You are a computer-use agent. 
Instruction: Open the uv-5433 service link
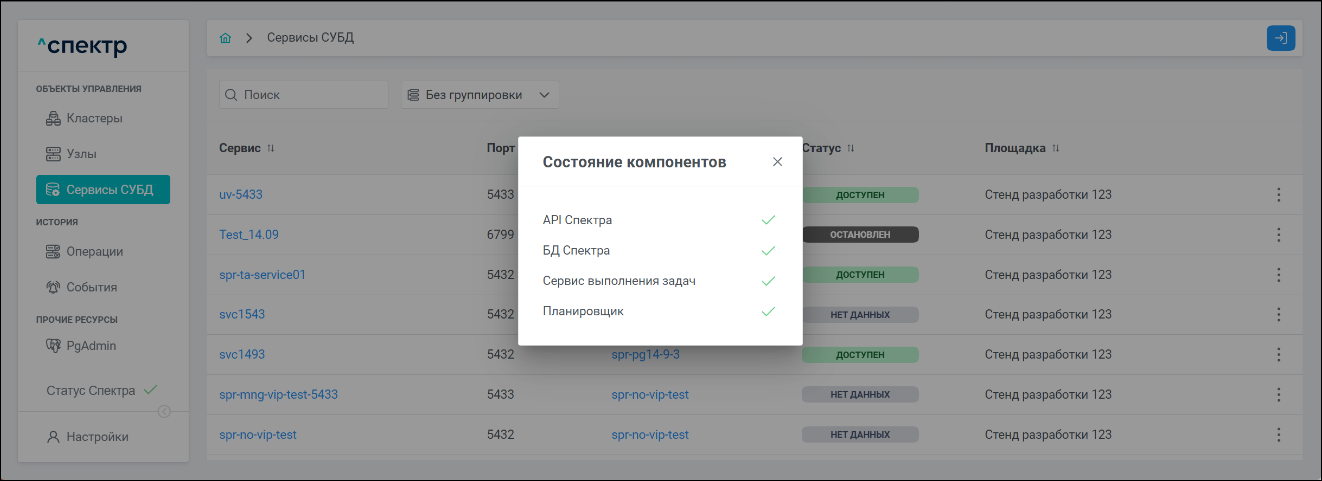pyautogui.click(x=241, y=194)
